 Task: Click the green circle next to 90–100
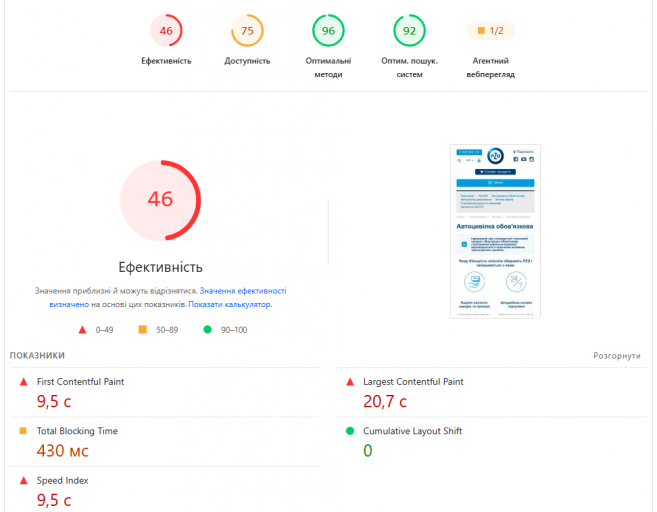click(207, 329)
